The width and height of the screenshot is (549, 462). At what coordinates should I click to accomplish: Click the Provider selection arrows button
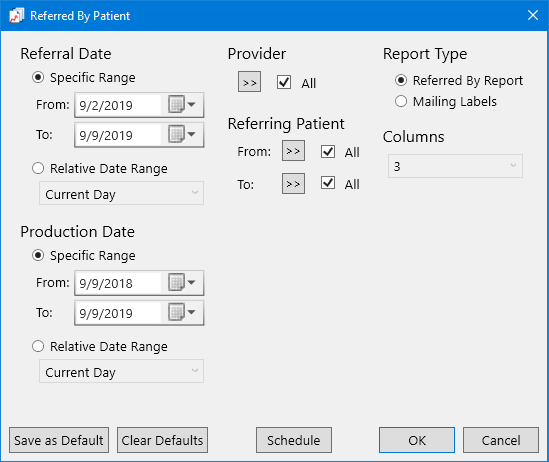249,82
